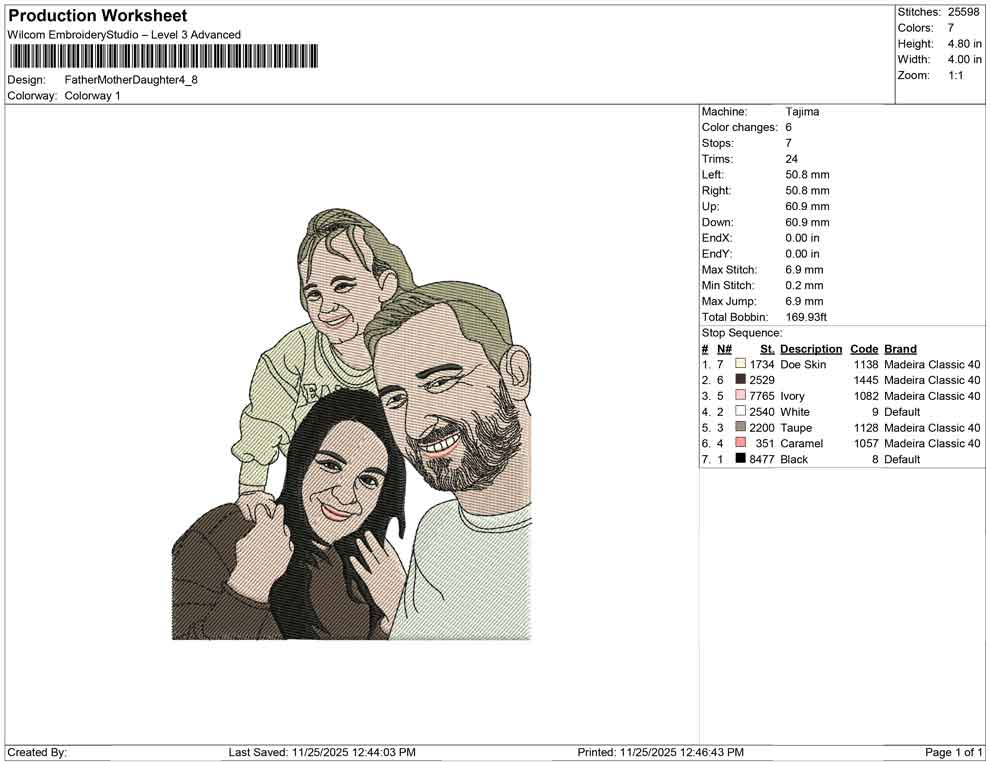Click the 'Brand' column header
This screenshot has height=762, width=990.
click(x=900, y=349)
